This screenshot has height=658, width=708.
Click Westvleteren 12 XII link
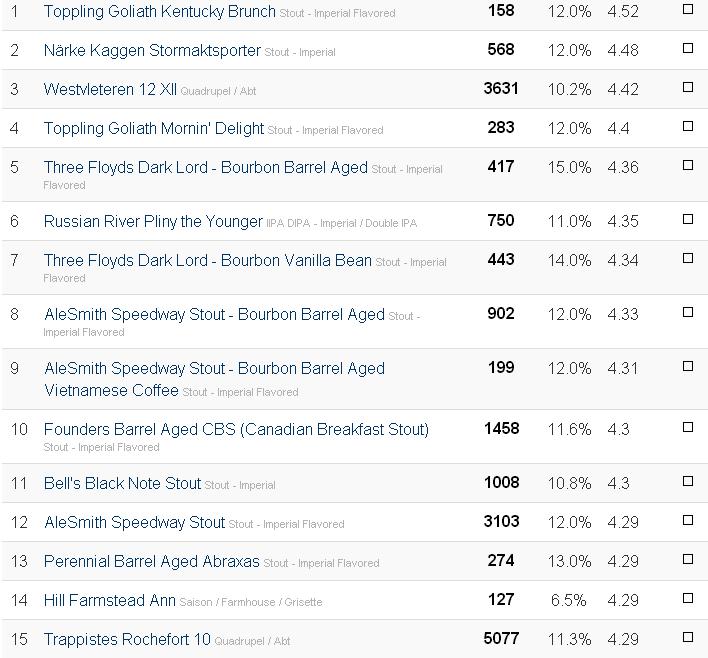(110, 89)
